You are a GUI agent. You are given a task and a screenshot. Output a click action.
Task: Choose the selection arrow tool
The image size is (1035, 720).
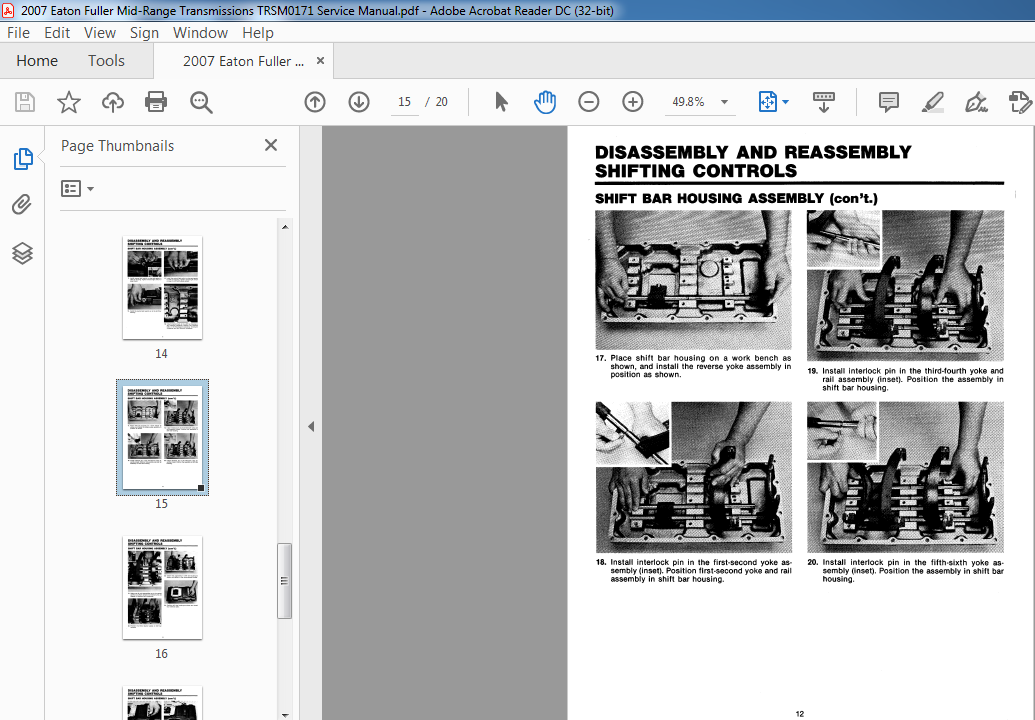tap(501, 102)
